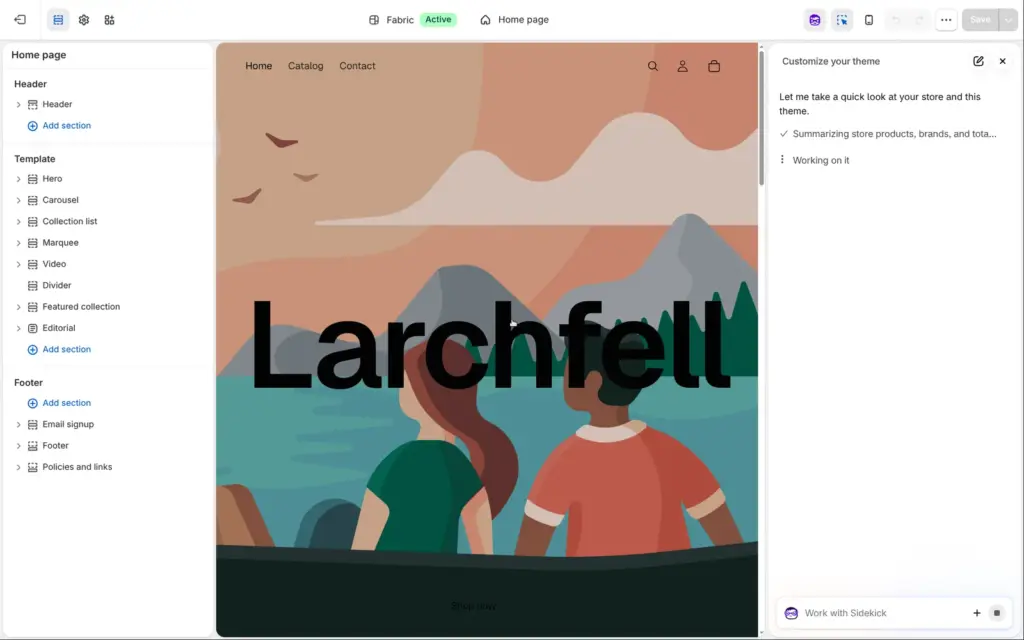Viewport: 1024px width, 640px height.
Task: Open the App embeds icon
Action: 109,20
